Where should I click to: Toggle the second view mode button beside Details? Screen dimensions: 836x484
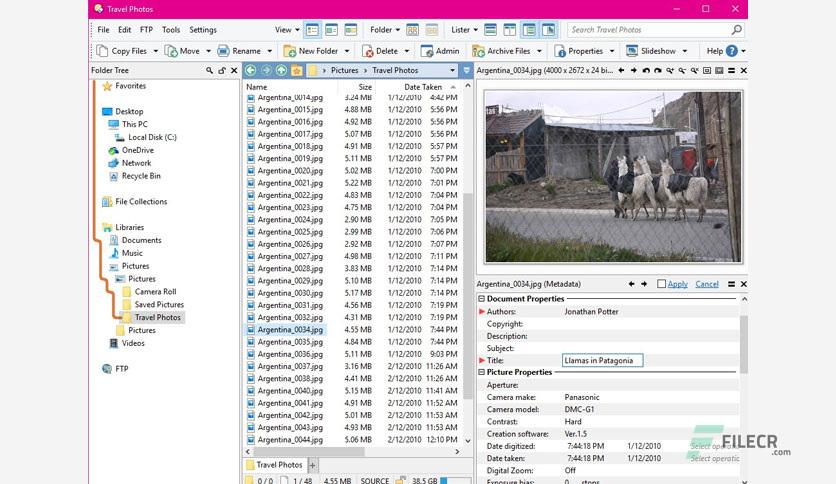331,30
